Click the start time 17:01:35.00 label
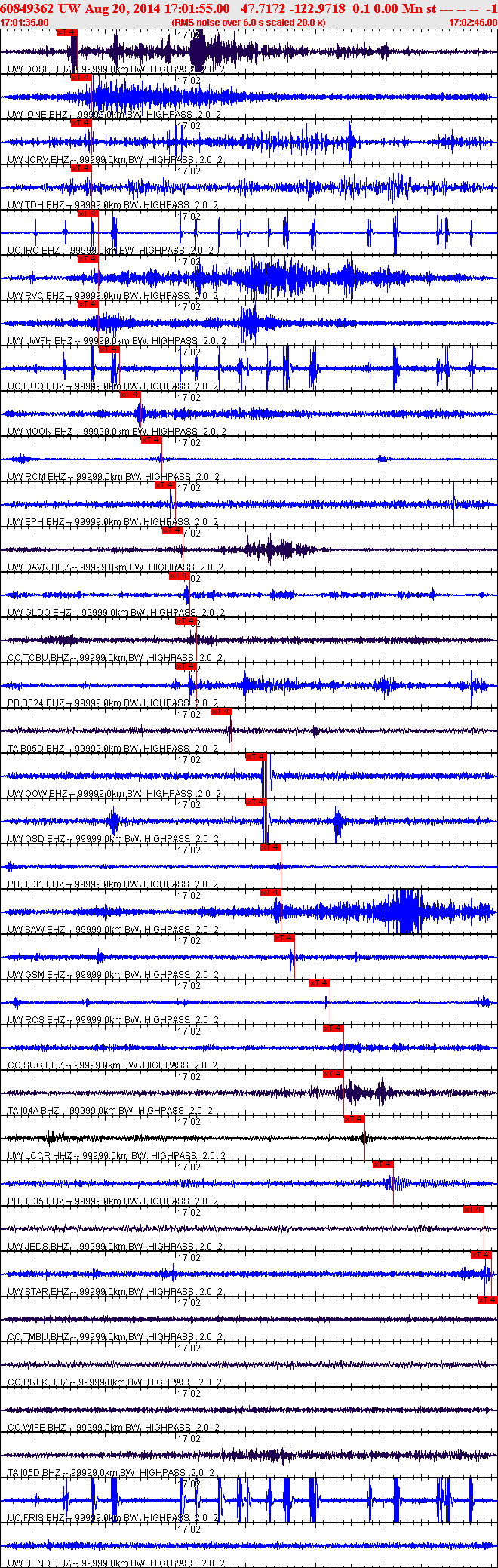 point(25,23)
